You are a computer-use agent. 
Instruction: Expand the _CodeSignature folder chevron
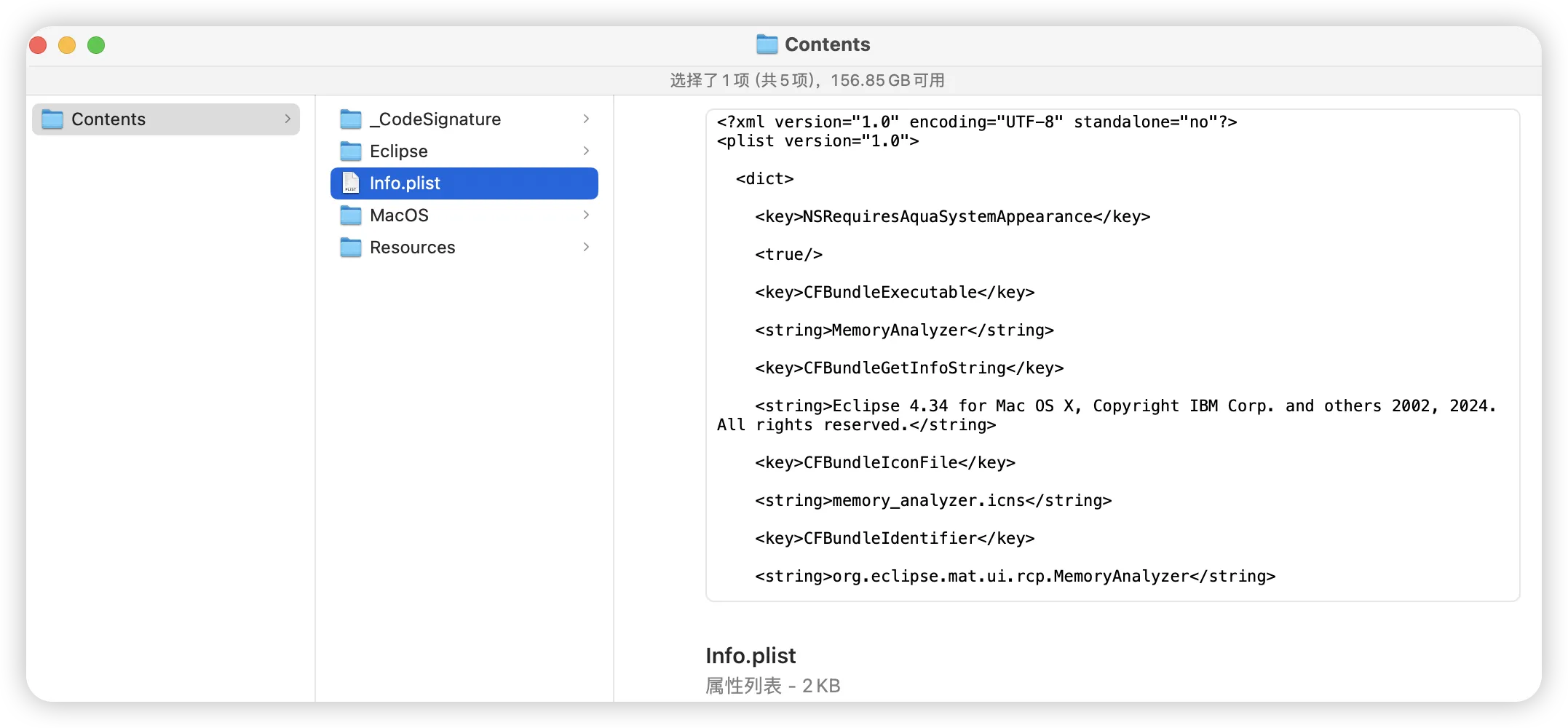click(586, 119)
